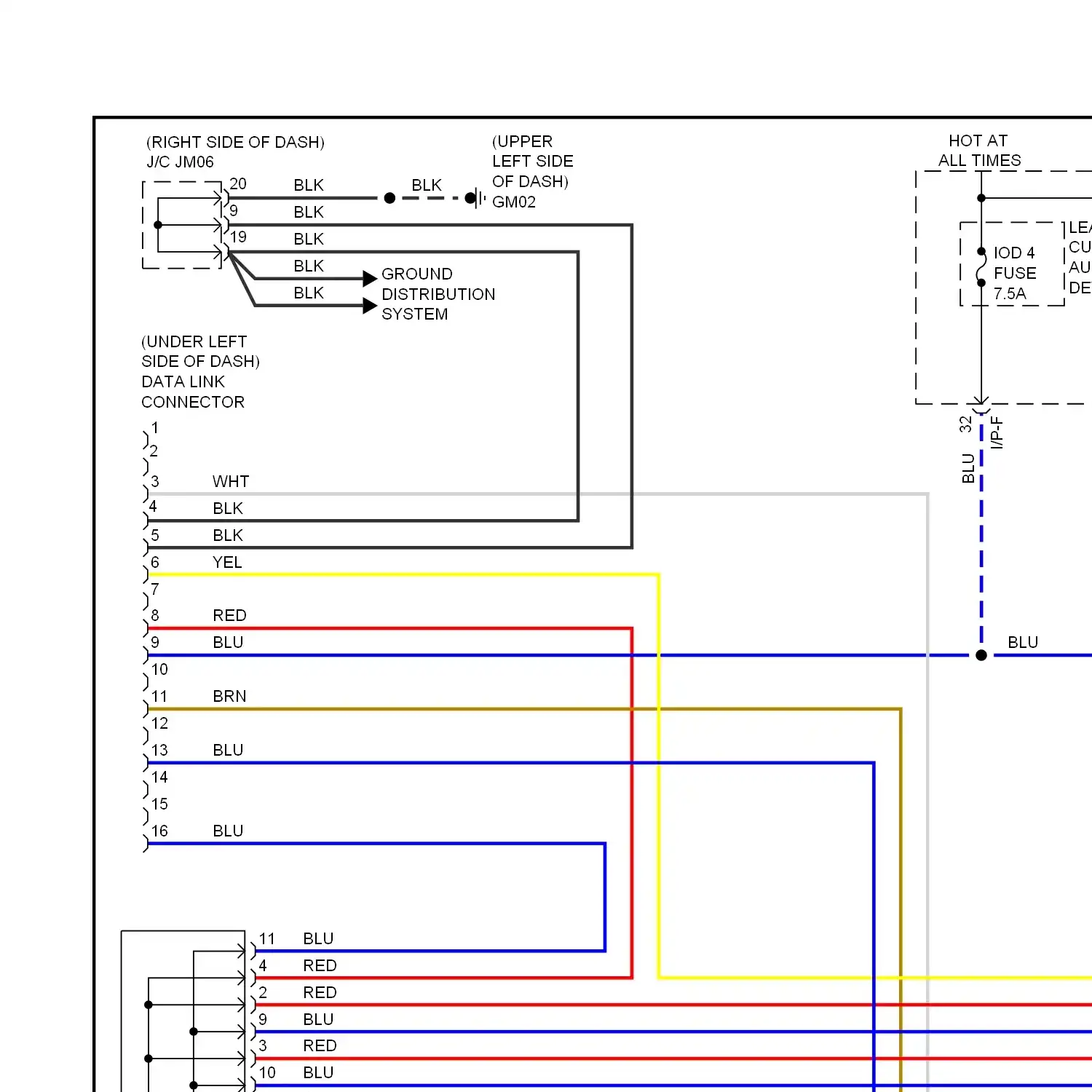
Task: Click pin number 19 on J/C JM06
Action: 238,237
